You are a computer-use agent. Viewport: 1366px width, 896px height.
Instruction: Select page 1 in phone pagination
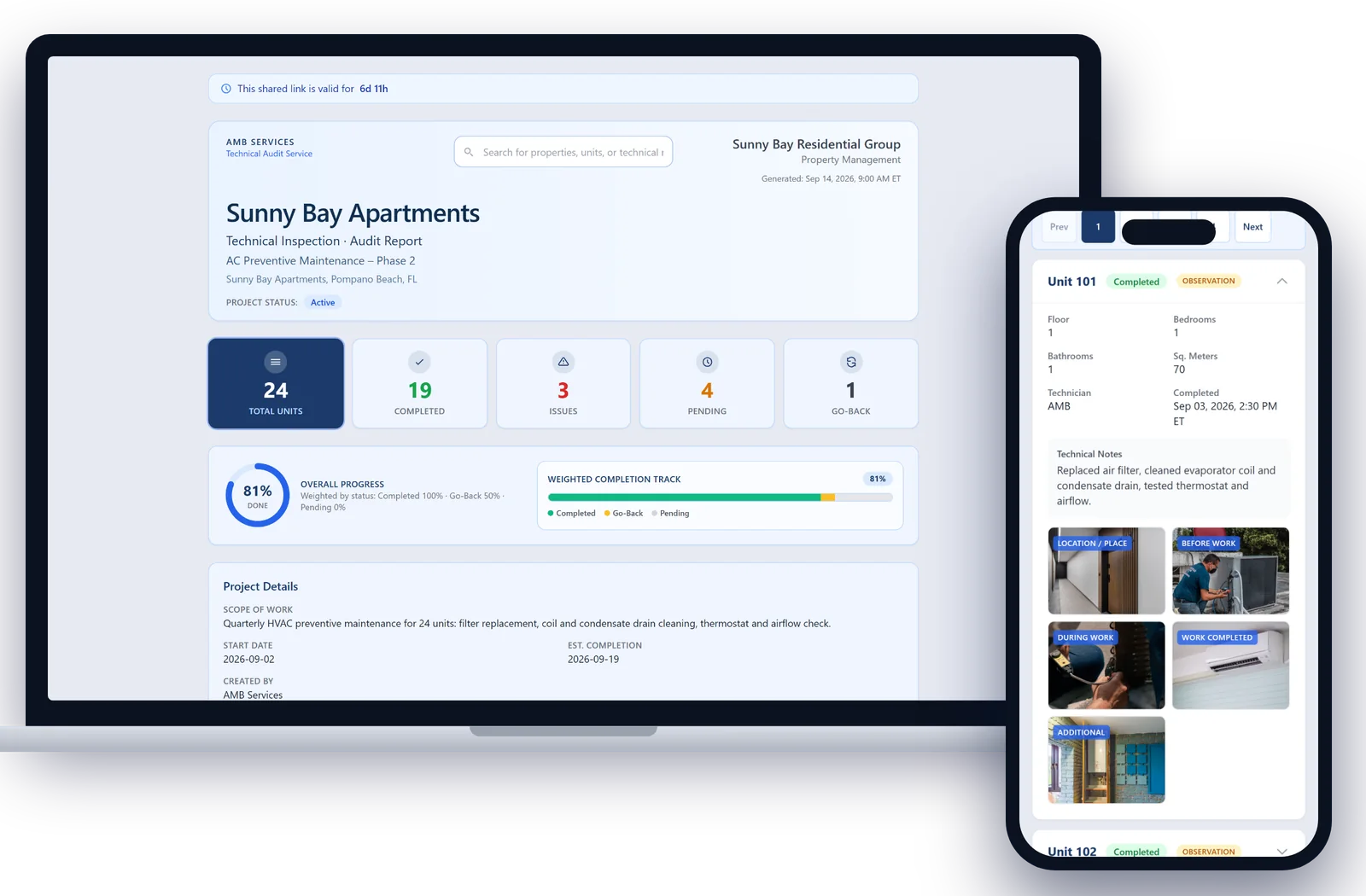[x=1098, y=227]
